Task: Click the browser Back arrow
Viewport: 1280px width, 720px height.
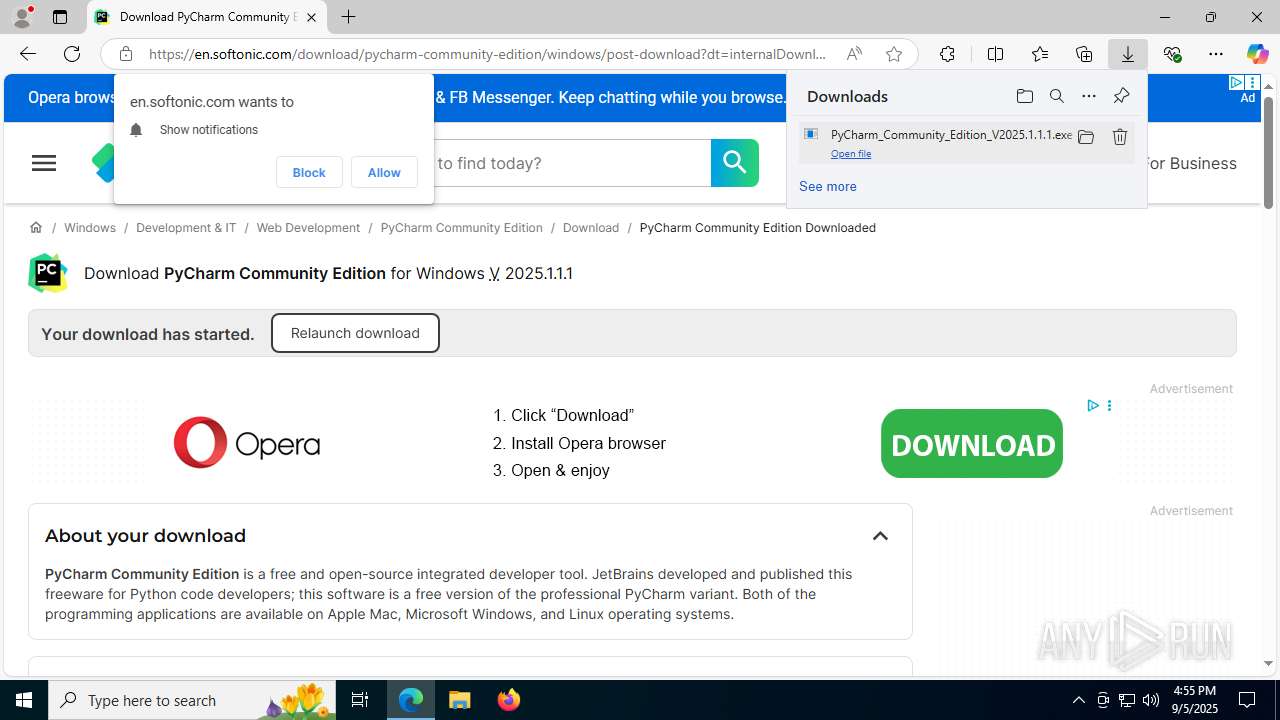Action: (x=27, y=54)
